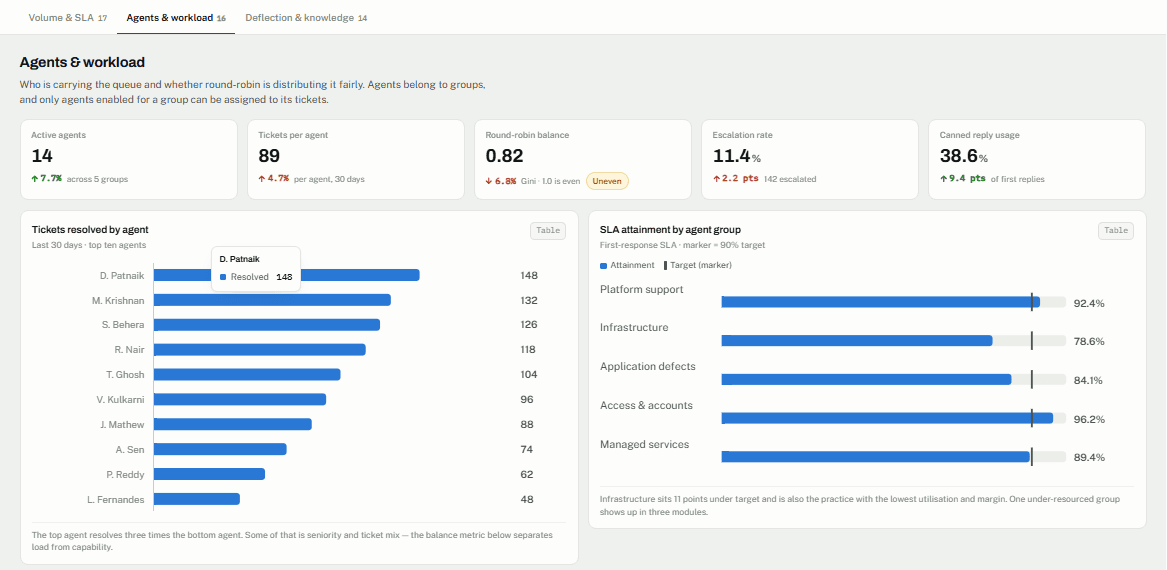
Task: Click the Application defects attainment bar
Action: click(866, 379)
